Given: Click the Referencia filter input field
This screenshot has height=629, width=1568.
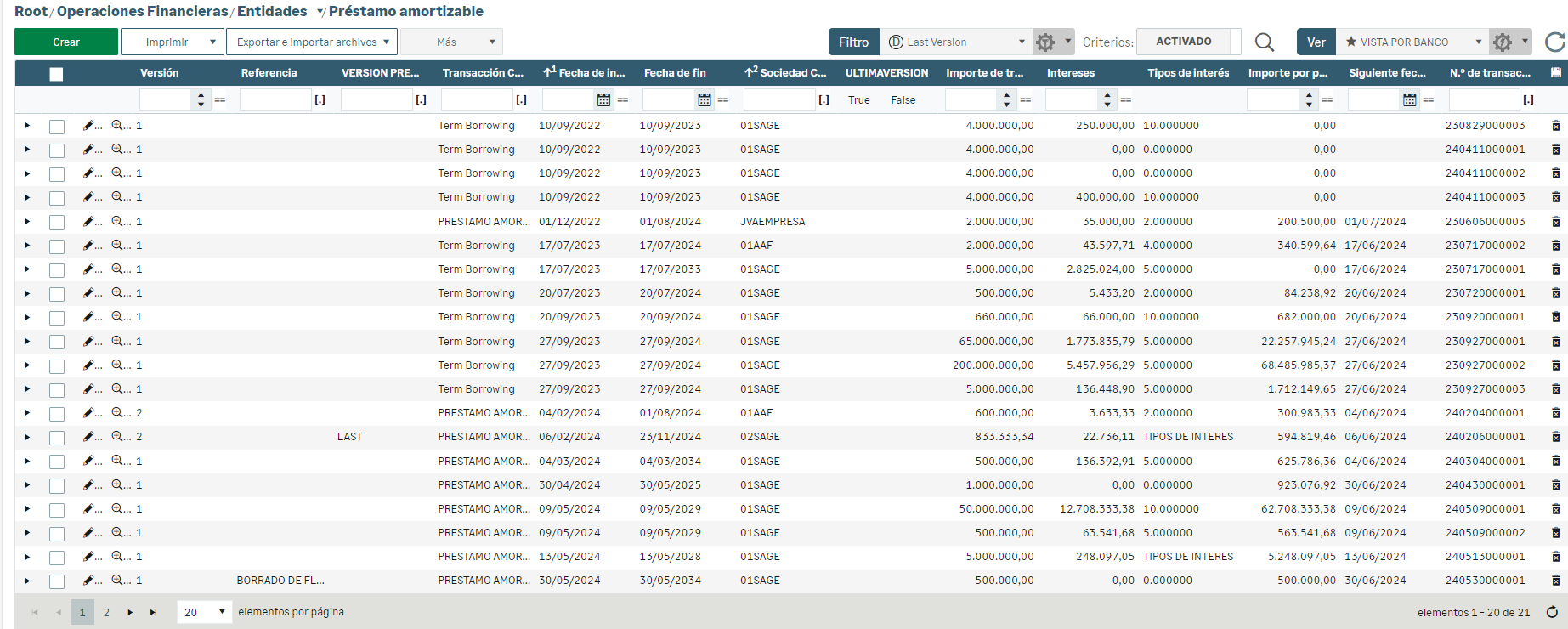Looking at the screenshot, I should (275, 100).
